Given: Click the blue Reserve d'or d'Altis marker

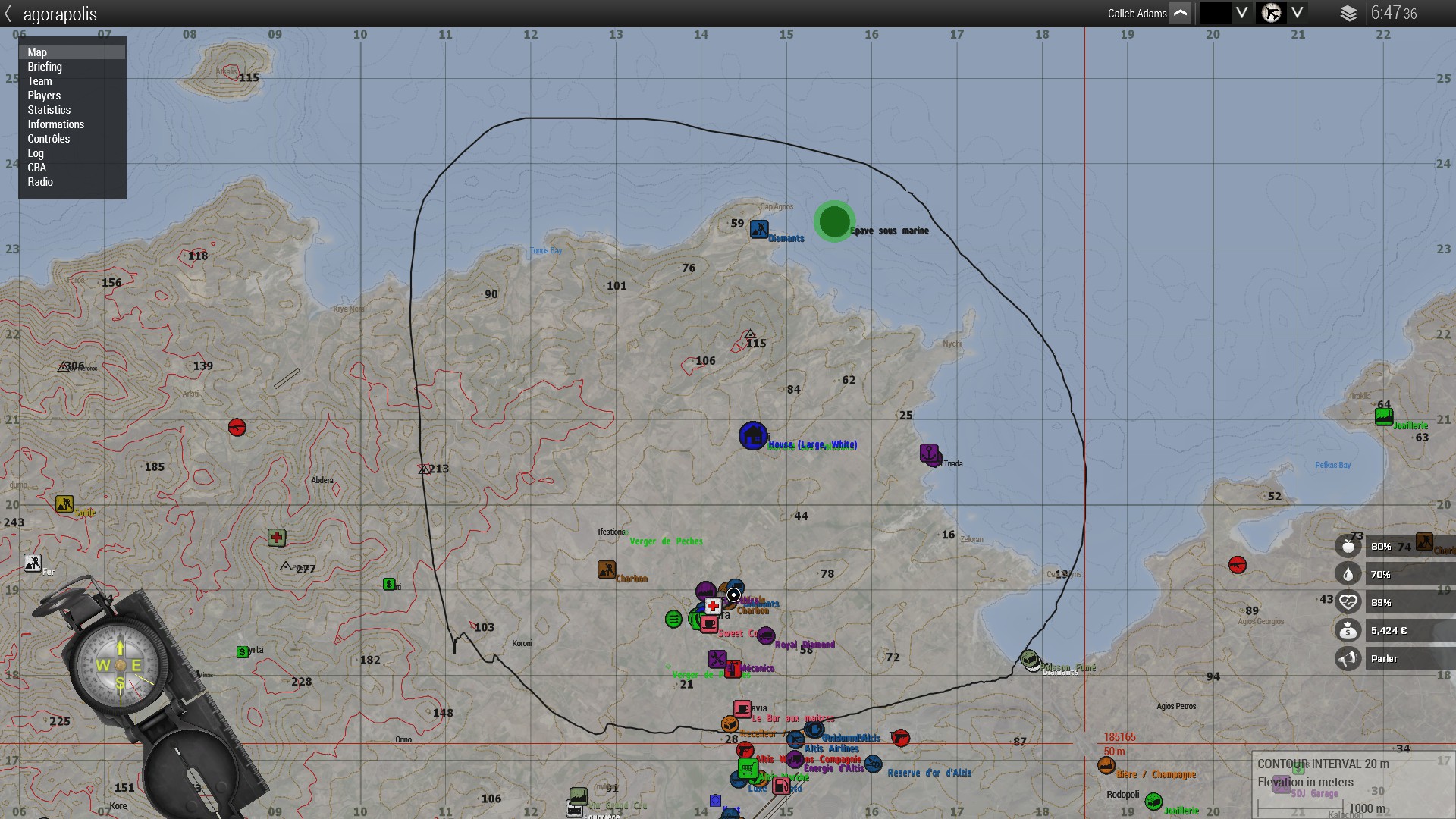Looking at the screenshot, I should click(873, 764).
